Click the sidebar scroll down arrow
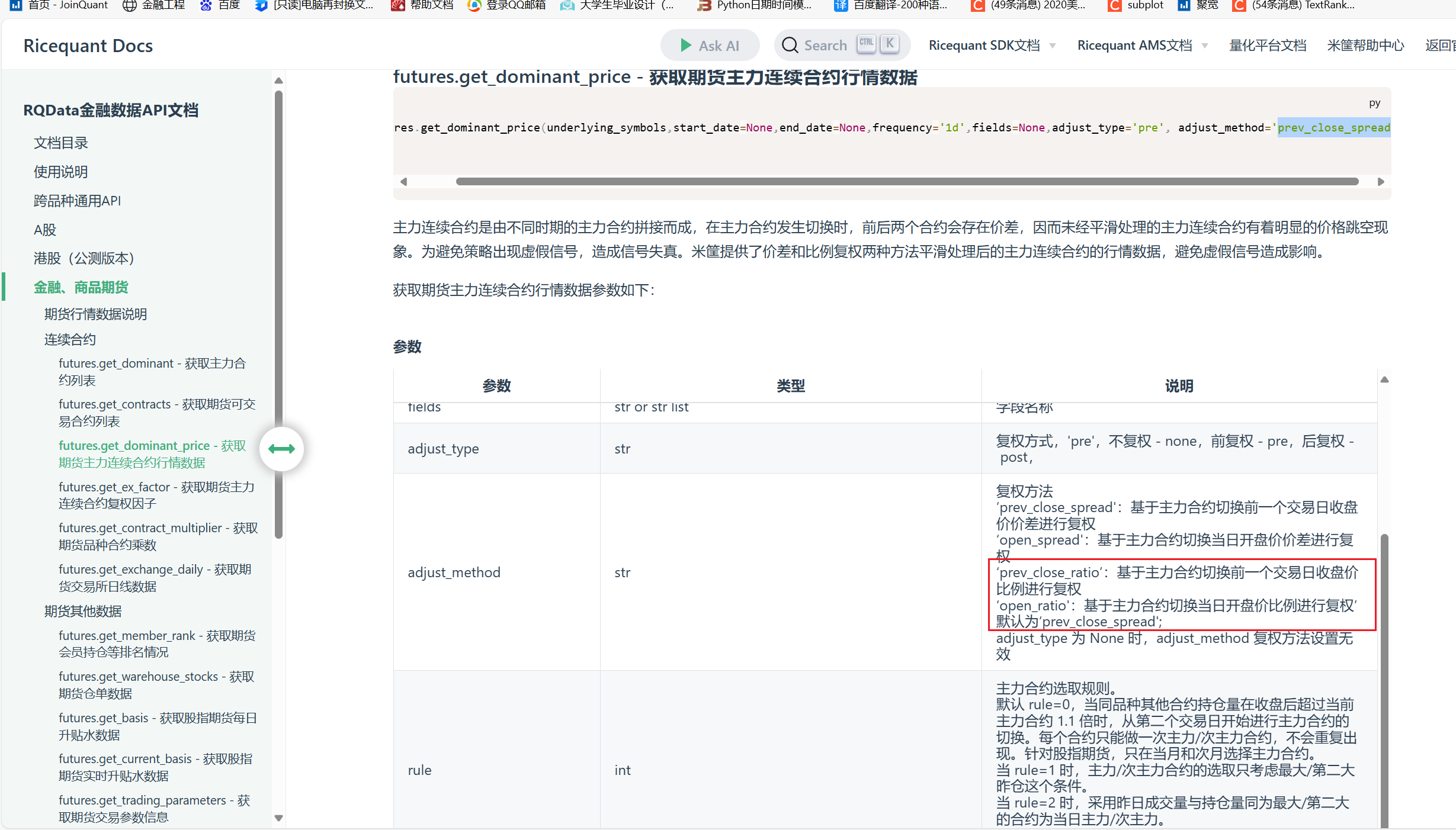The width and height of the screenshot is (1456, 830). pos(278,818)
